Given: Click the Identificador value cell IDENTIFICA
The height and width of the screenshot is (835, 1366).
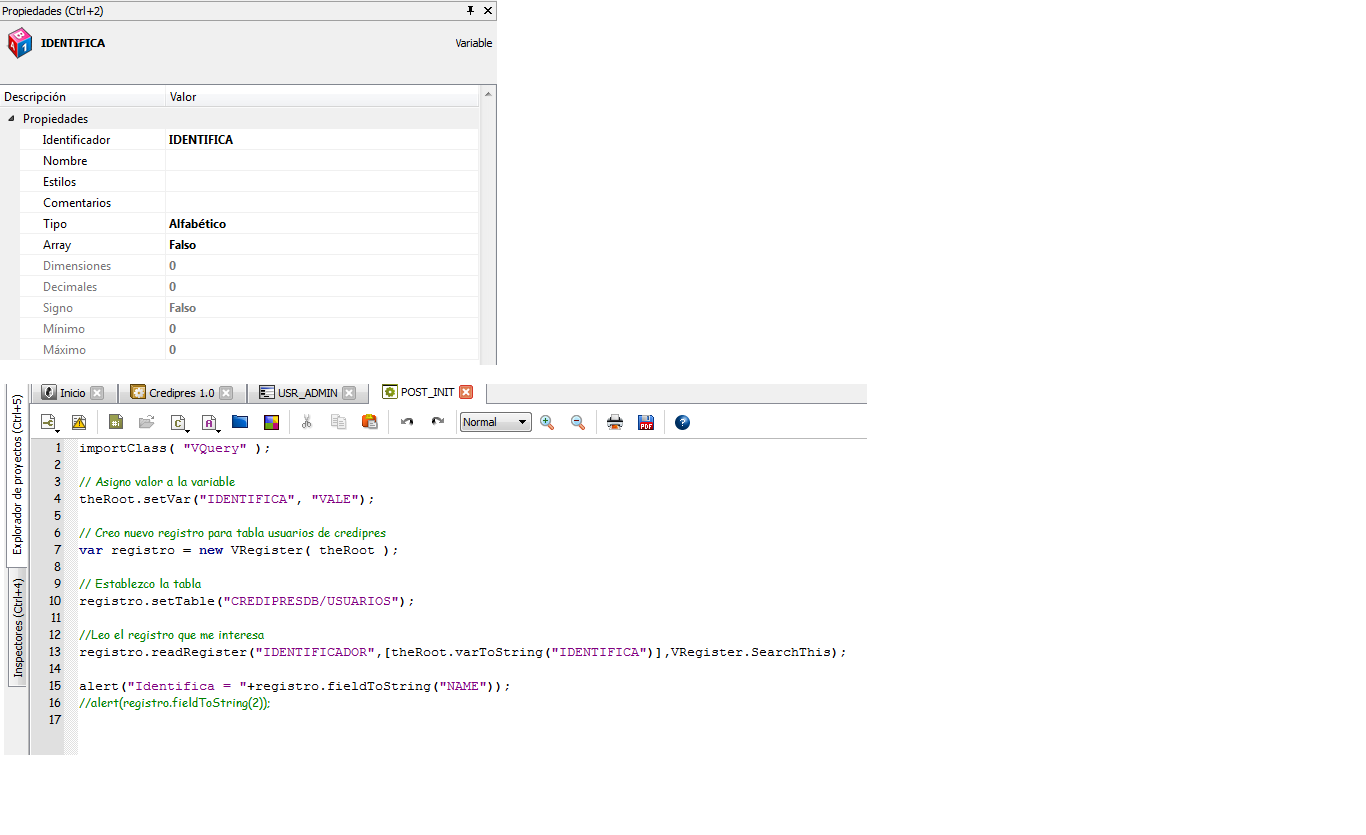Looking at the screenshot, I should [322, 140].
